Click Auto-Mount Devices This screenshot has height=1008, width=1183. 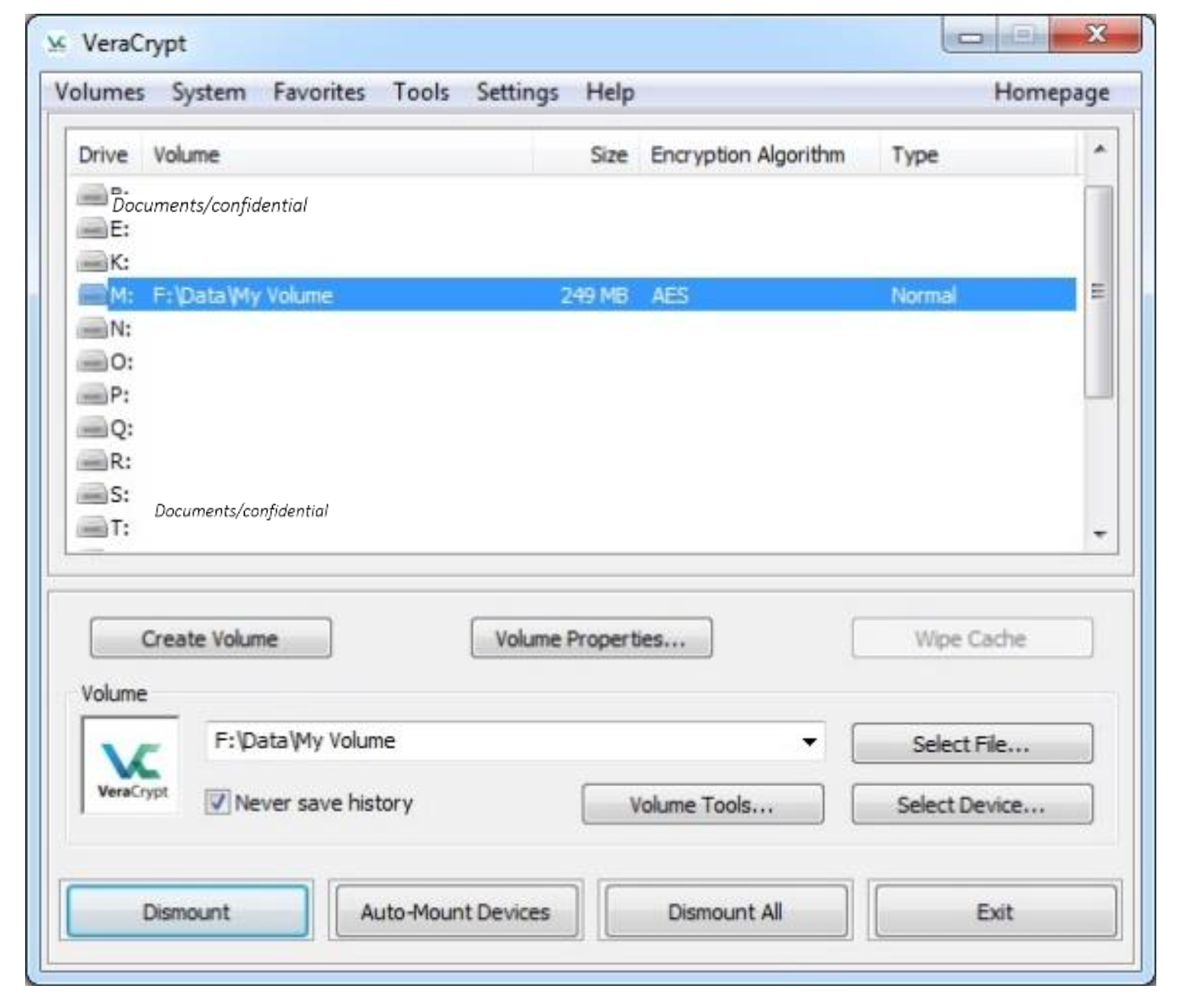pos(456,911)
